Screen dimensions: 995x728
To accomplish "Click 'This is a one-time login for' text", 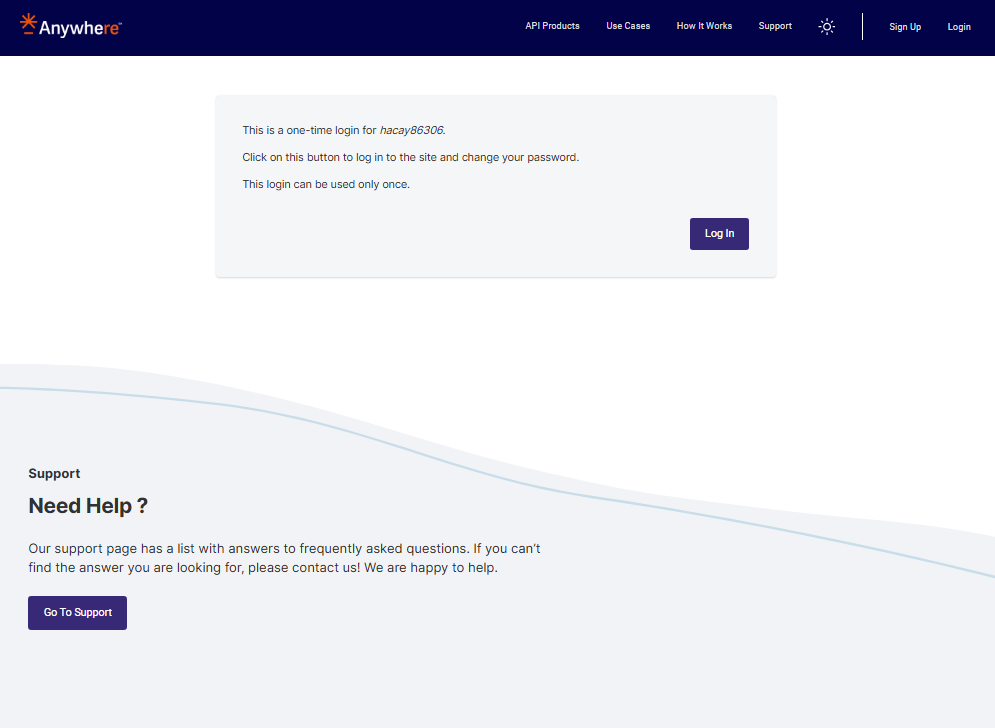I will tap(309, 130).
